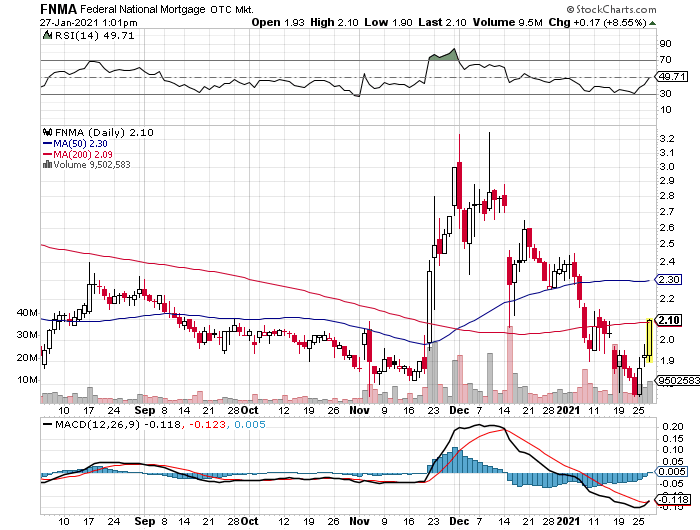
Task: Click the High 2.10 quote value
Action: click(x=334, y=22)
